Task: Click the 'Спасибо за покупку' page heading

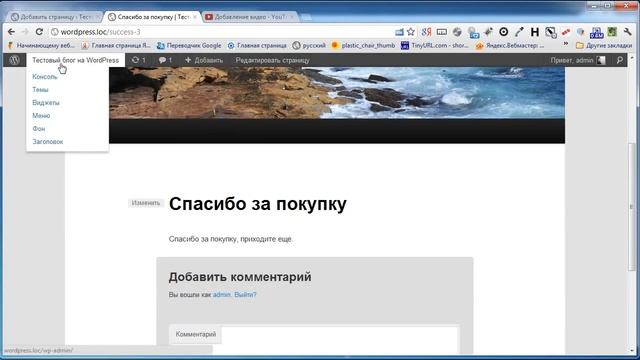Action: 258,204
